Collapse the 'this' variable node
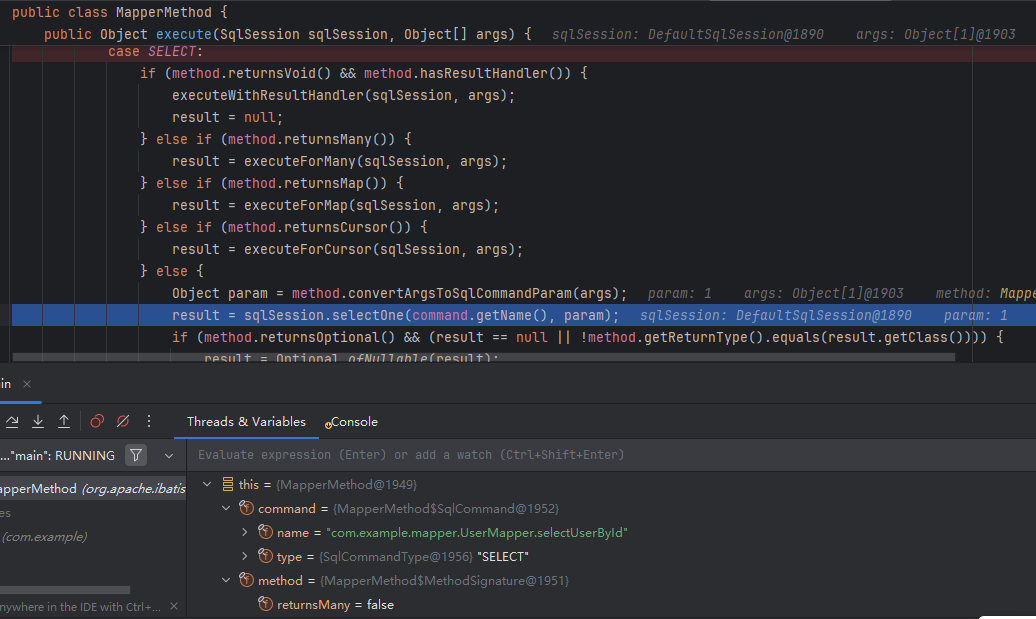Viewport: 1036px width, 619px height. pyautogui.click(x=207, y=484)
